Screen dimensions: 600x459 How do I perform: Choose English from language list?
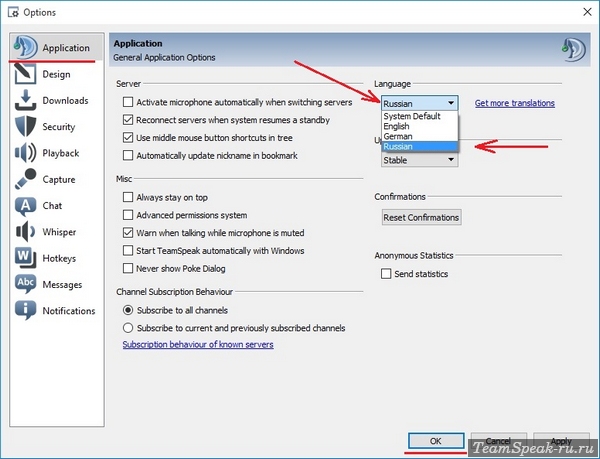[419, 126]
